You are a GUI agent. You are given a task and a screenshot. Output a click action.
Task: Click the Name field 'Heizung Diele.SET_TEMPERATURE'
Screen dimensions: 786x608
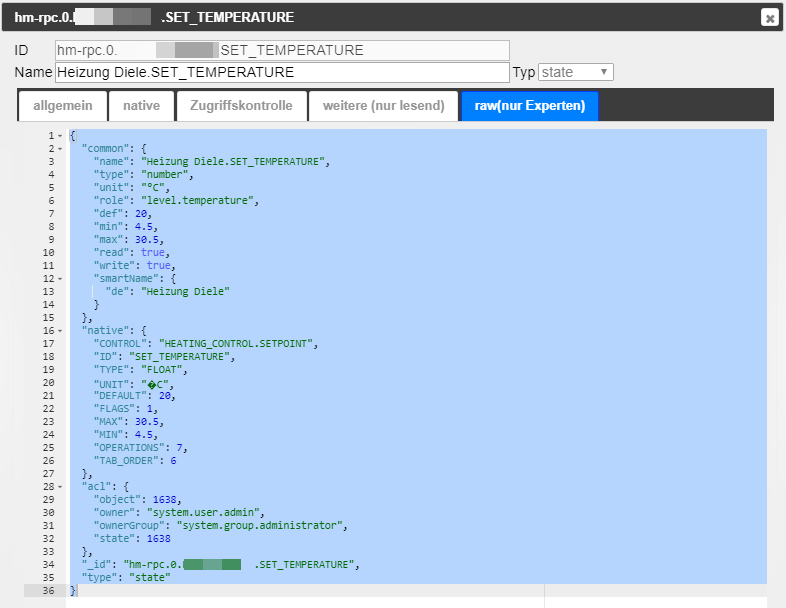(x=282, y=72)
